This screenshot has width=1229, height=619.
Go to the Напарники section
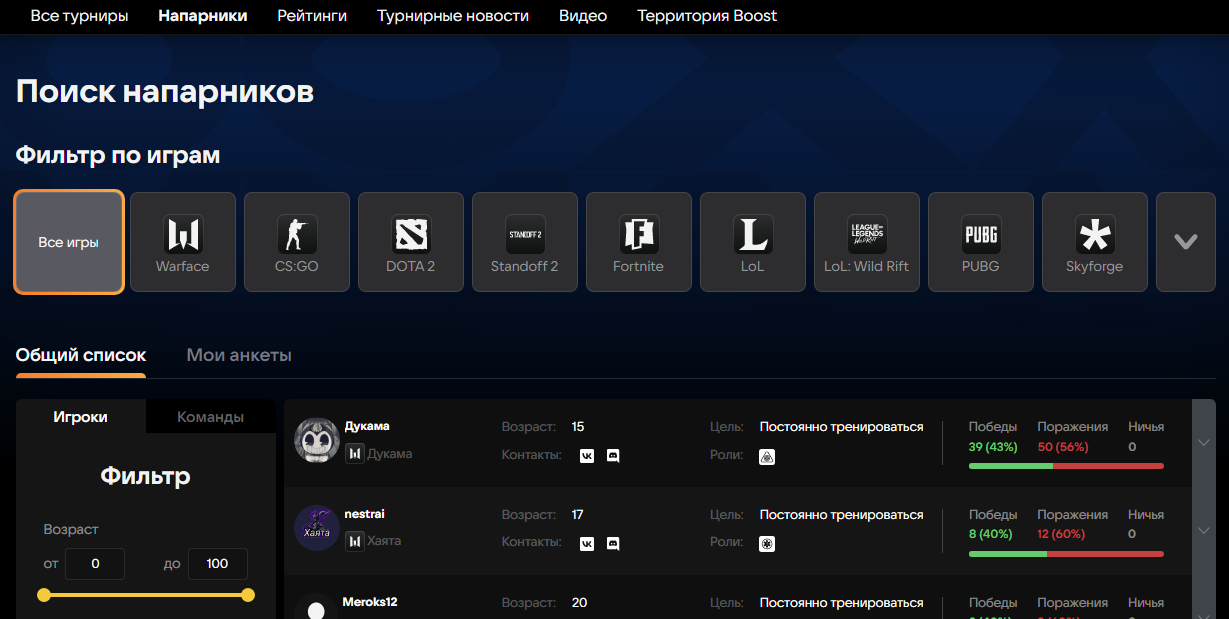pyautogui.click(x=203, y=16)
